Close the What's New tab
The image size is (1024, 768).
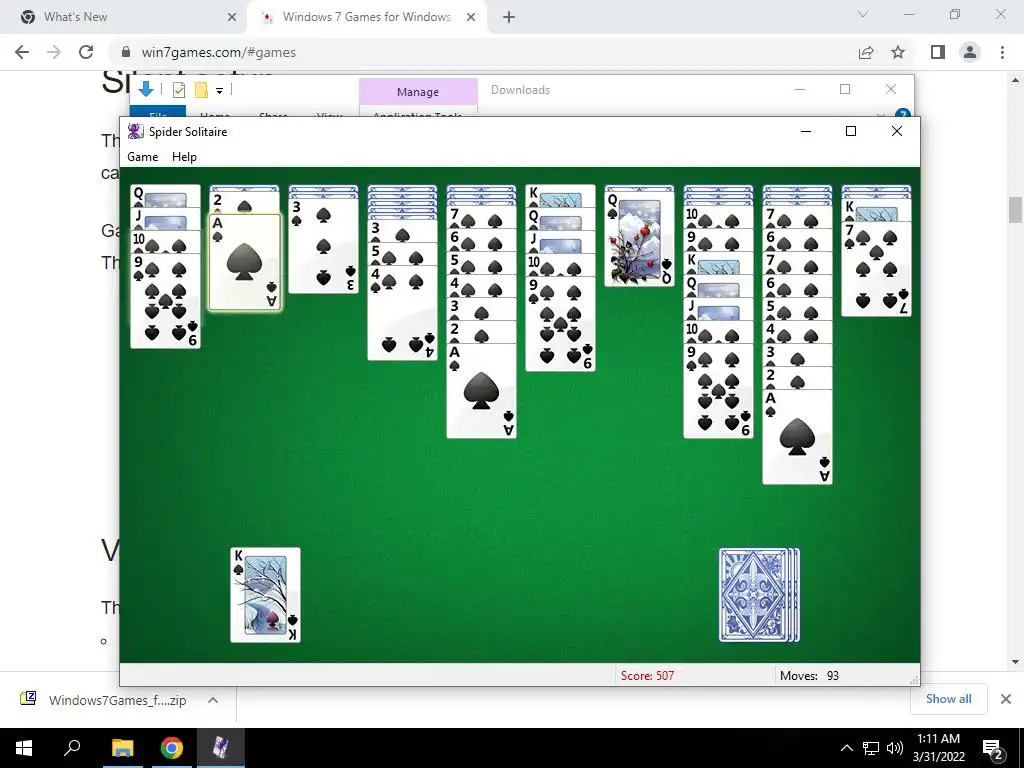232,17
